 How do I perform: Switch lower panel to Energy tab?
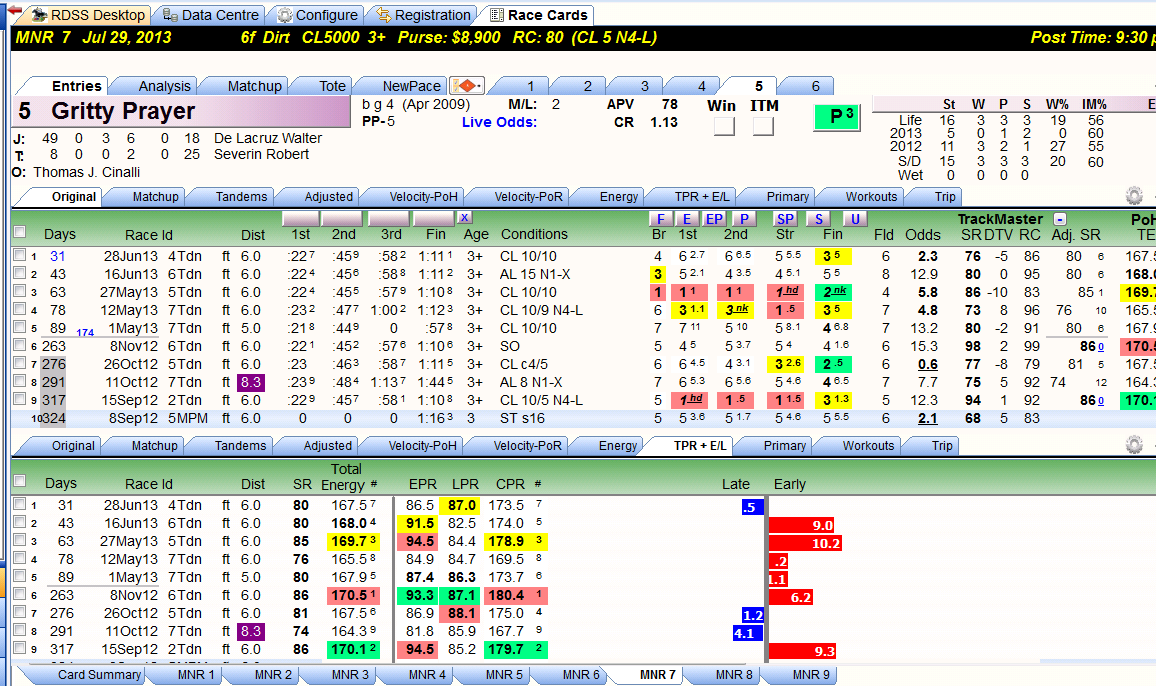(x=618, y=446)
